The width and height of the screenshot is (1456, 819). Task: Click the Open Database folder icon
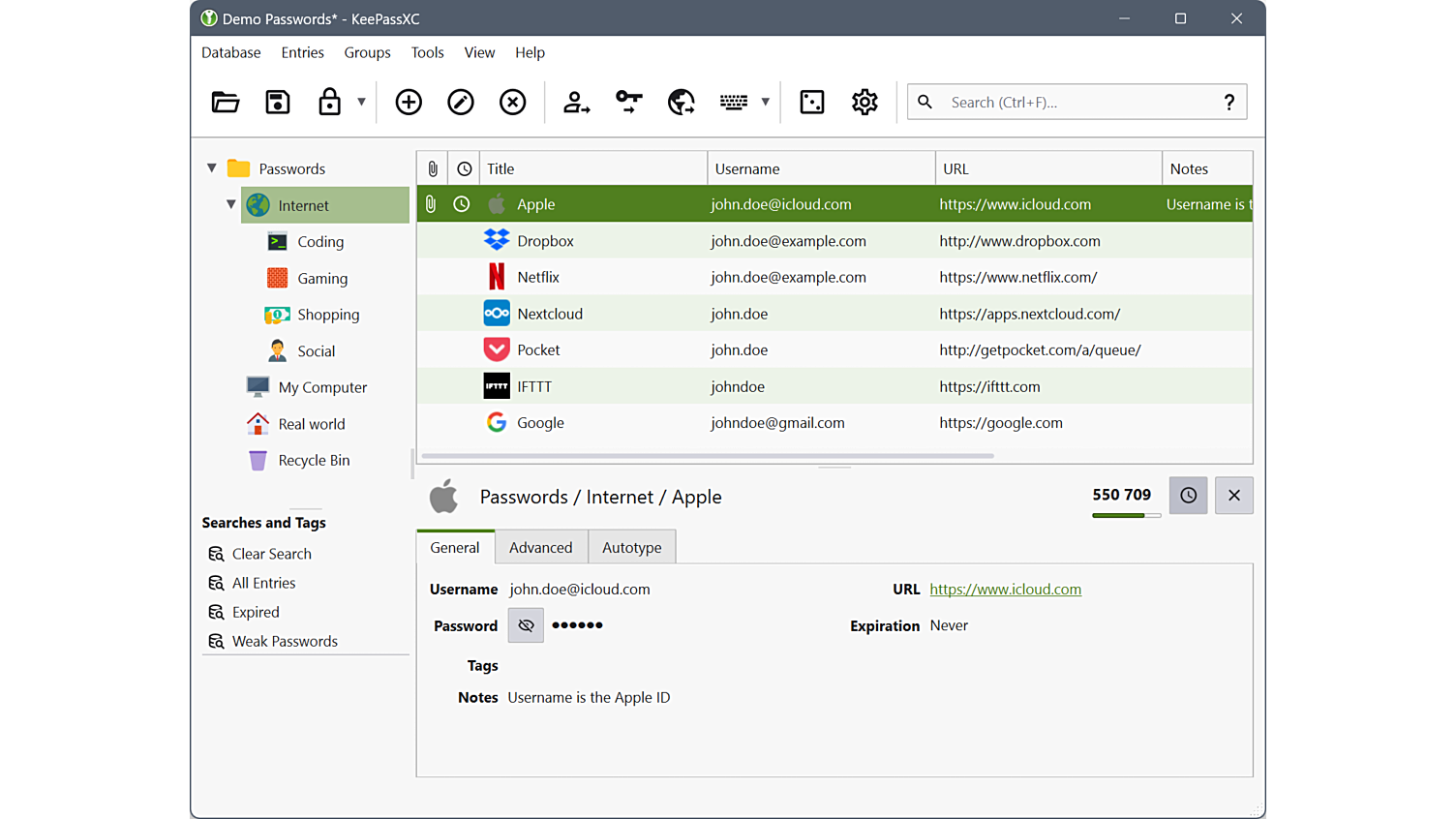(x=226, y=102)
